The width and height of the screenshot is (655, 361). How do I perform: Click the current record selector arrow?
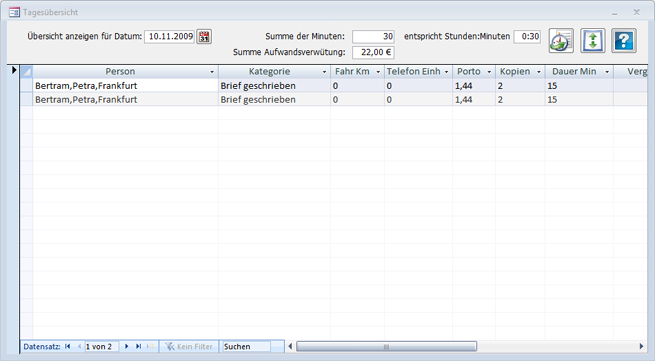[13, 70]
